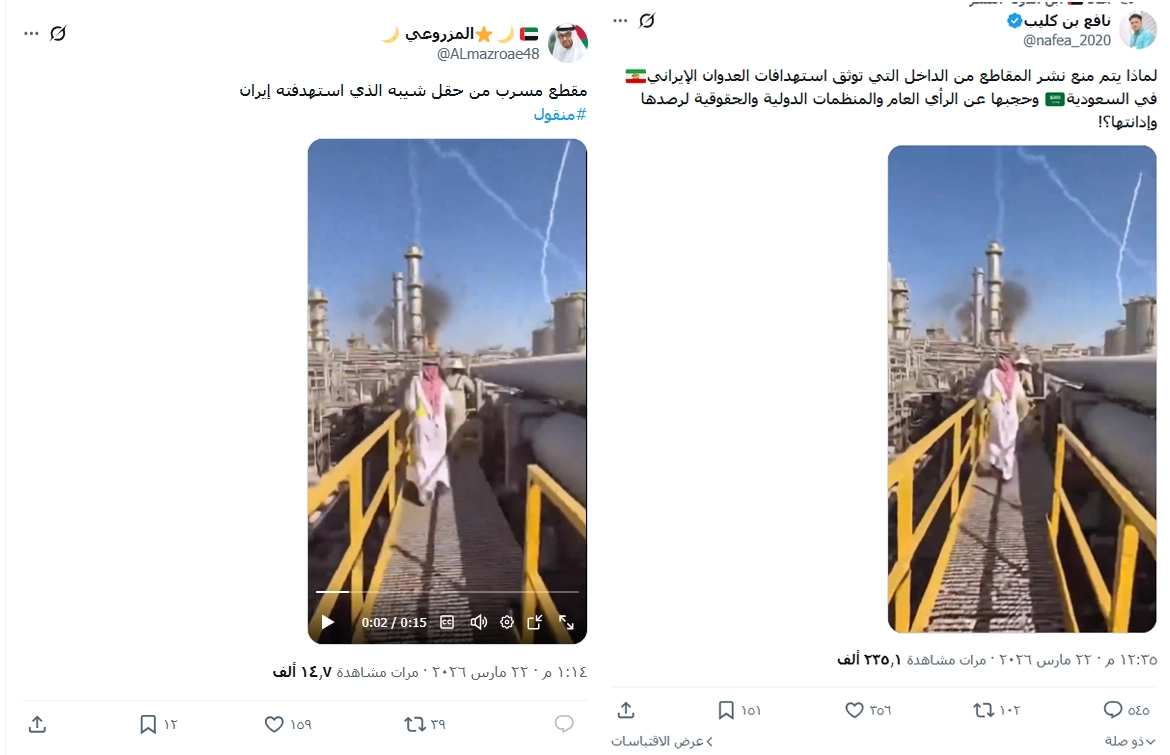Repost the ALmazroae48 post

point(414,724)
